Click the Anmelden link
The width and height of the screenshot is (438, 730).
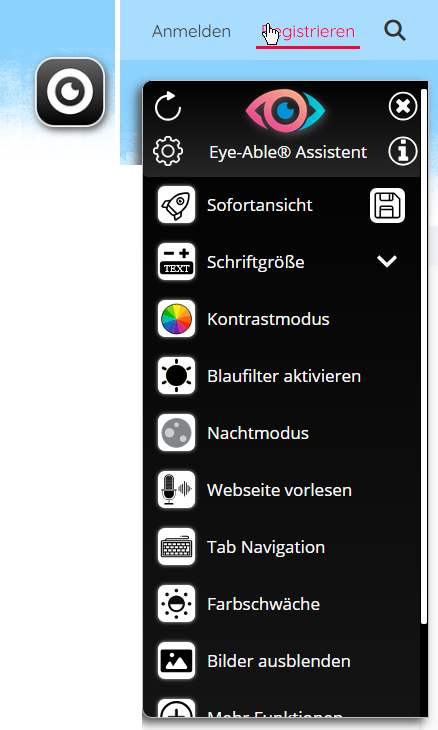click(x=191, y=31)
